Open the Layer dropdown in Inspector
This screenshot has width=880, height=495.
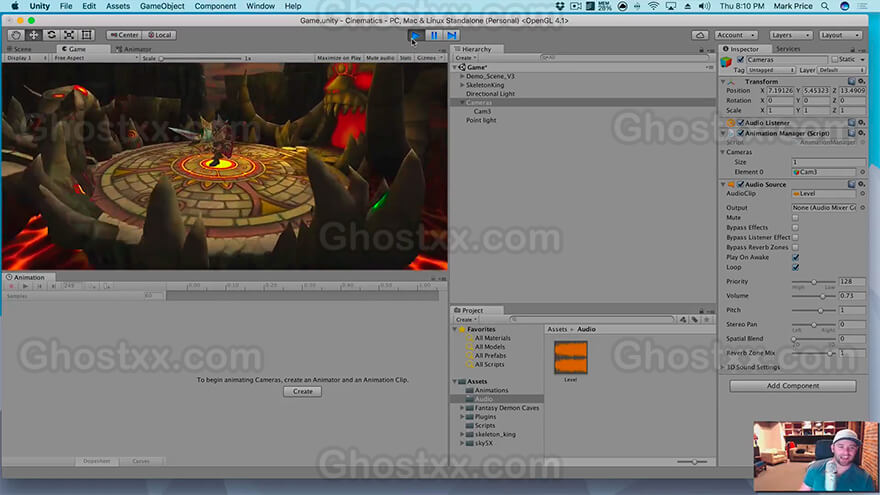841,70
